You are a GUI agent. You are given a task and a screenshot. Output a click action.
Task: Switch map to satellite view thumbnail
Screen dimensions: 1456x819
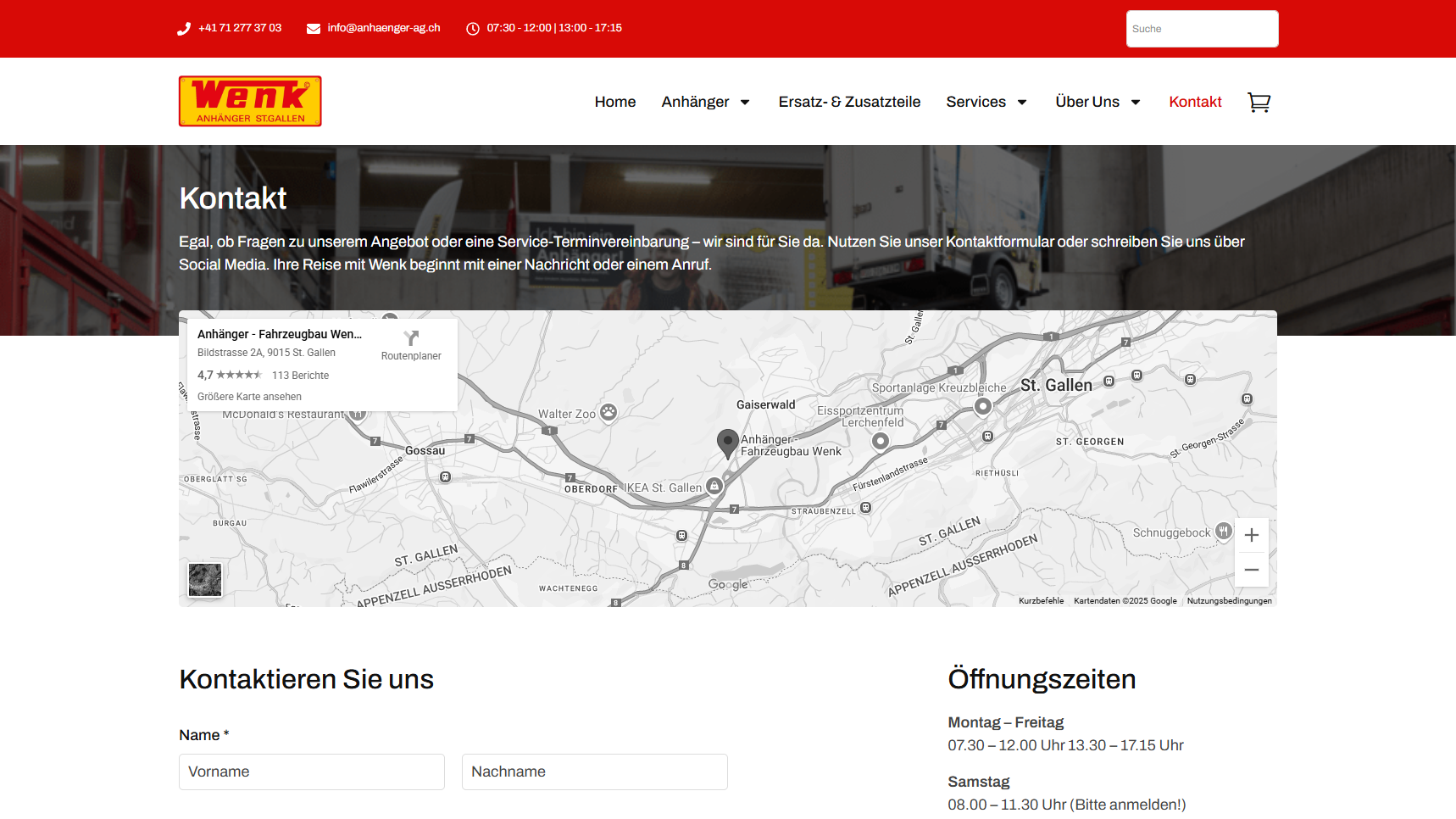(204, 580)
